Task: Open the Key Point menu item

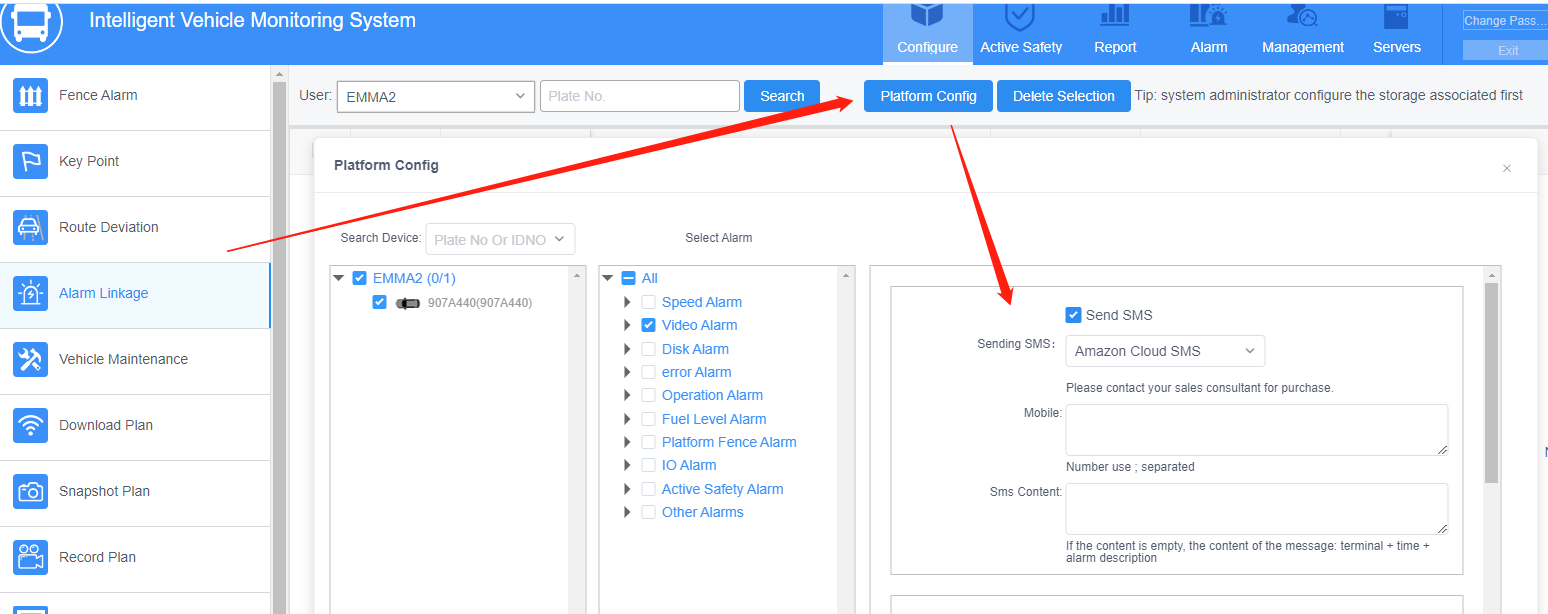Action: 135,163
